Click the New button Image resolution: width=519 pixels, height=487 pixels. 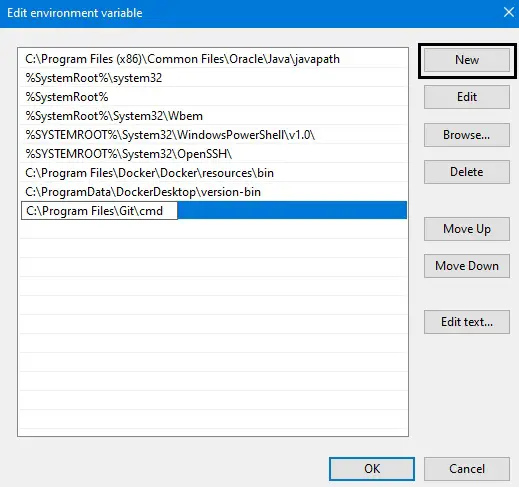467,60
